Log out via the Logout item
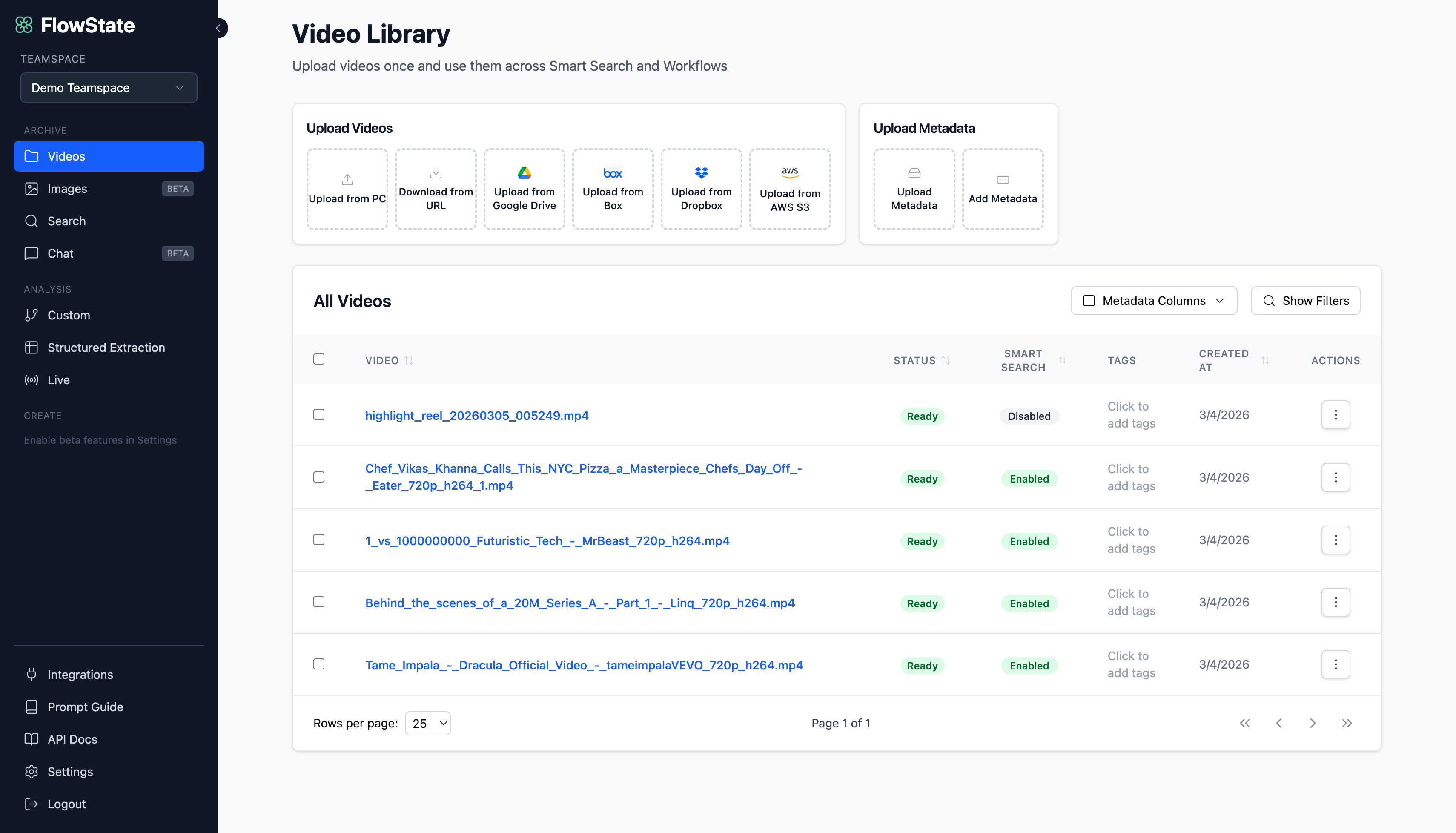Viewport: 1456px width, 833px height. pos(109,804)
